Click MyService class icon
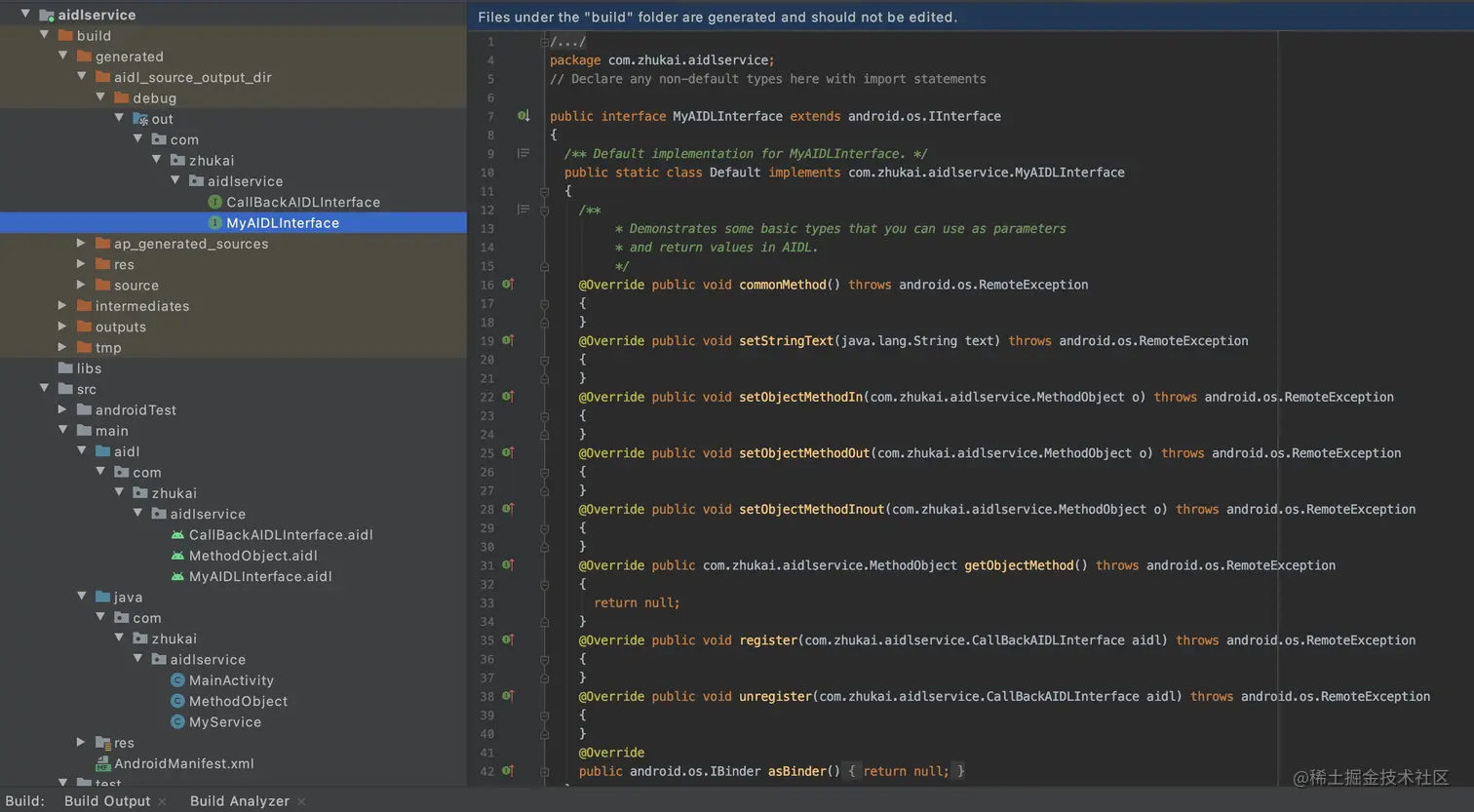Screen dimensions: 1474x812 pyautogui.click(x=177, y=721)
